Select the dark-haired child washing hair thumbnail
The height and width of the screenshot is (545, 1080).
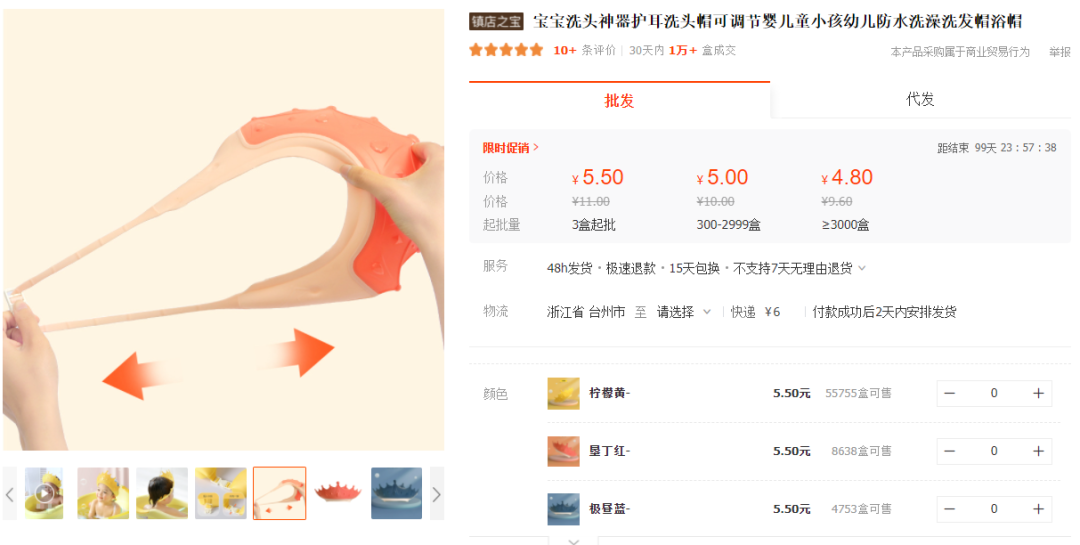click(162, 493)
